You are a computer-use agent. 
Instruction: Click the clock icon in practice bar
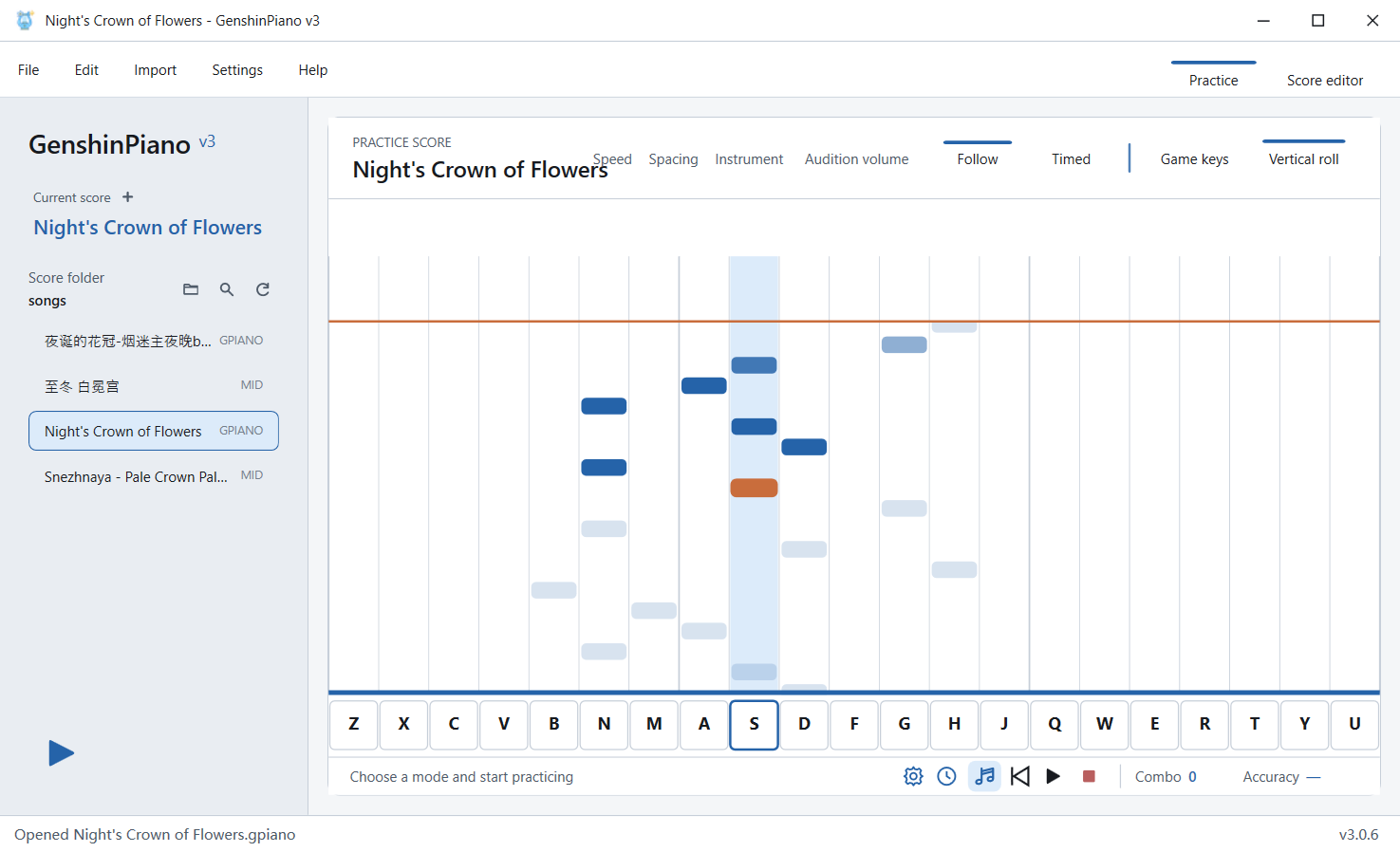coord(946,776)
